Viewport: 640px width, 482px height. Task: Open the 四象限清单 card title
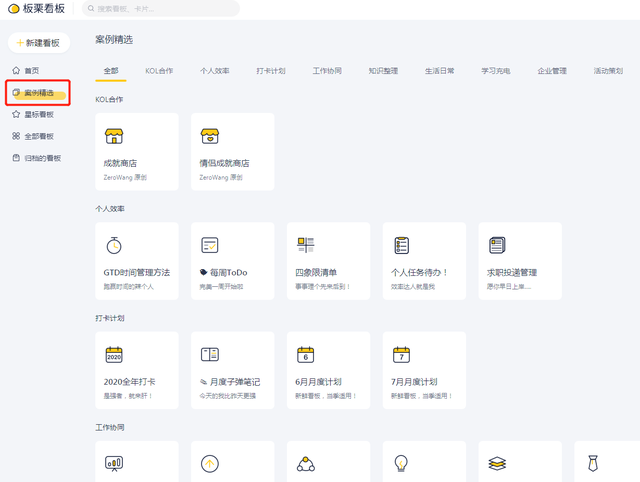point(316,273)
